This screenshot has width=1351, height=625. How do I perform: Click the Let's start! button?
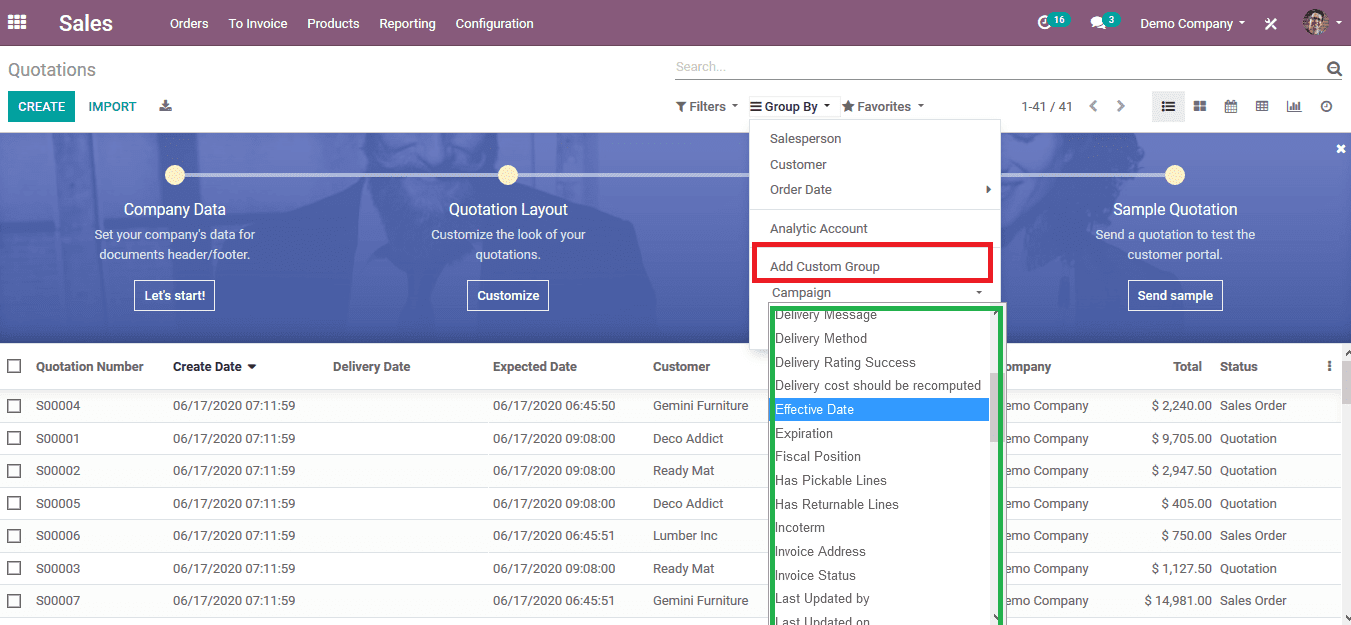pos(175,295)
